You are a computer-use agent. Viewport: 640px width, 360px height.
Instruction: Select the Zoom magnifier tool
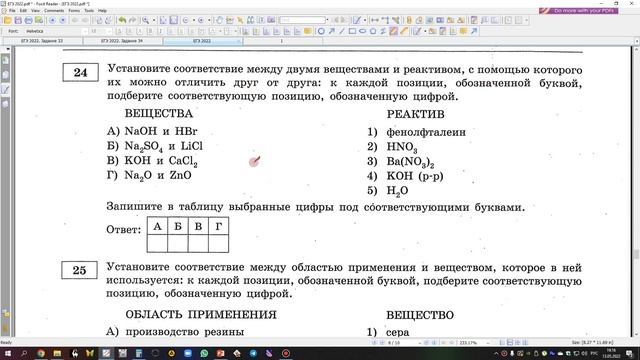pyautogui.click(x=146, y=20)
